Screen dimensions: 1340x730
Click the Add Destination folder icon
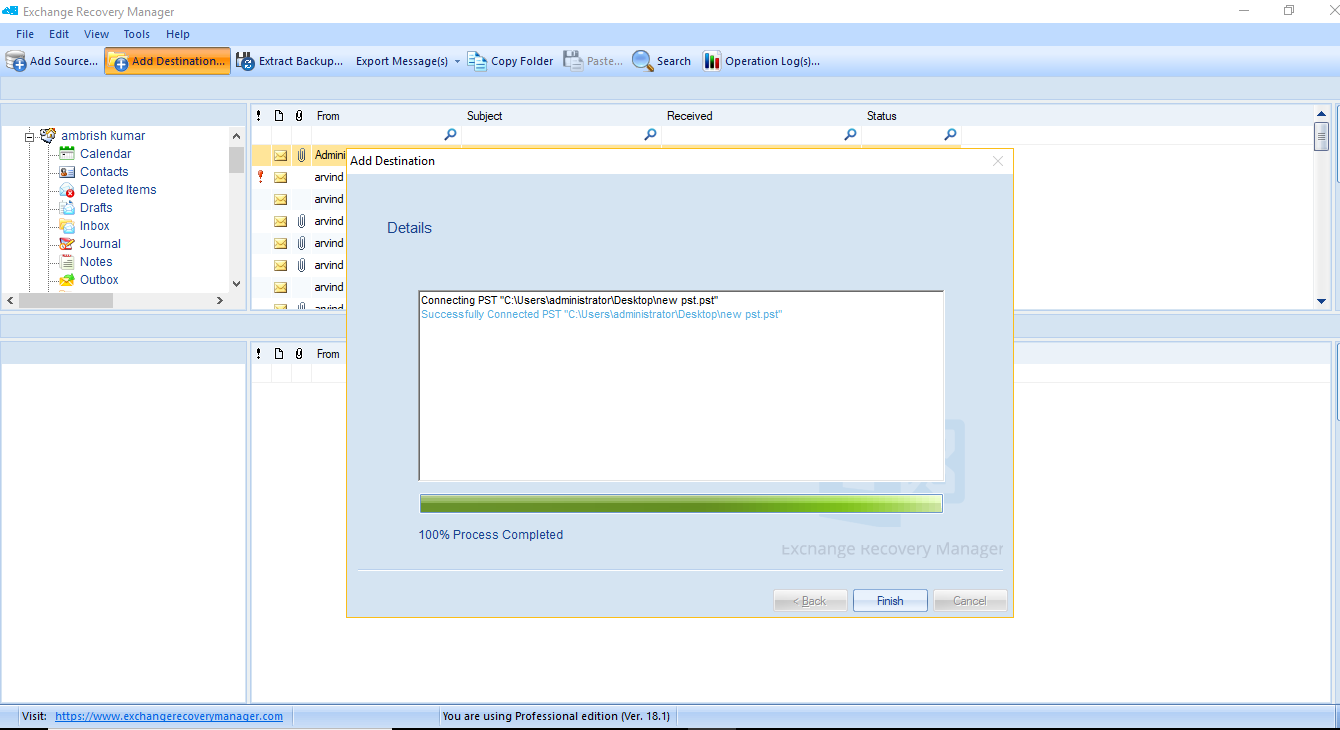point(118,61)
